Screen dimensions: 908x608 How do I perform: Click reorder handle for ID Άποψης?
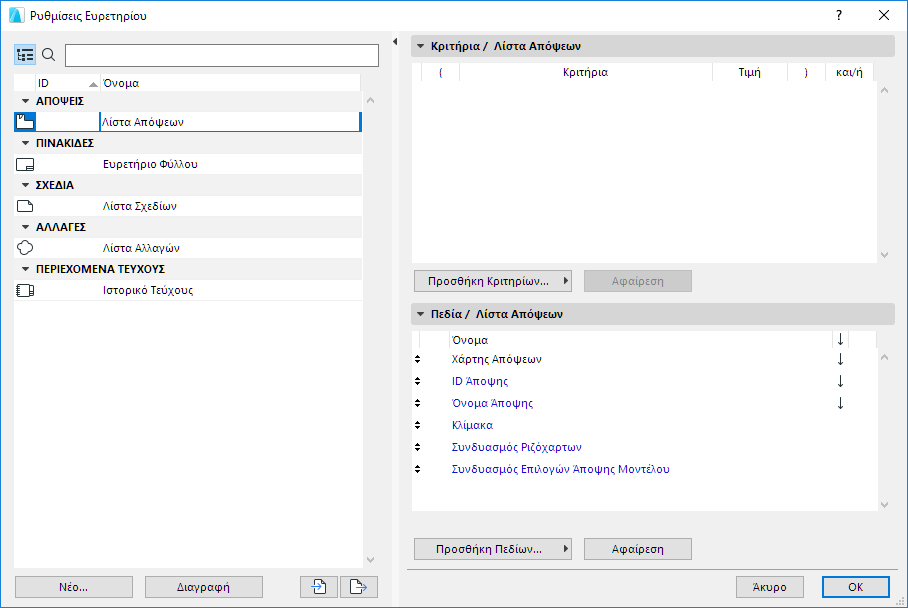418,382
